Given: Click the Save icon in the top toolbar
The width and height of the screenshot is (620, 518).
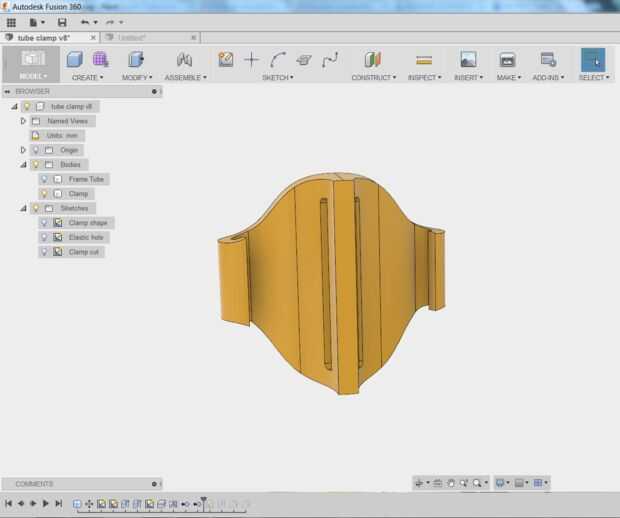Looking at the screenshot, I should click(x=62, y=22).
